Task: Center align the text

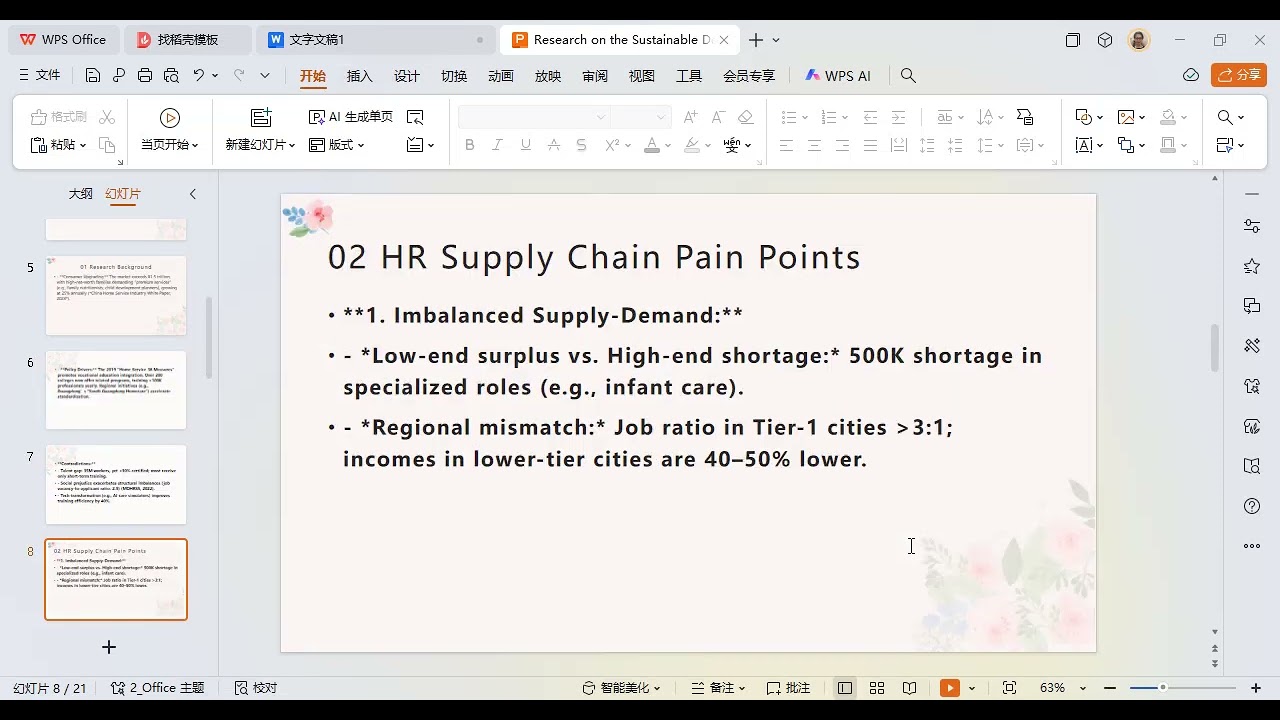Action: pos(814,145)
